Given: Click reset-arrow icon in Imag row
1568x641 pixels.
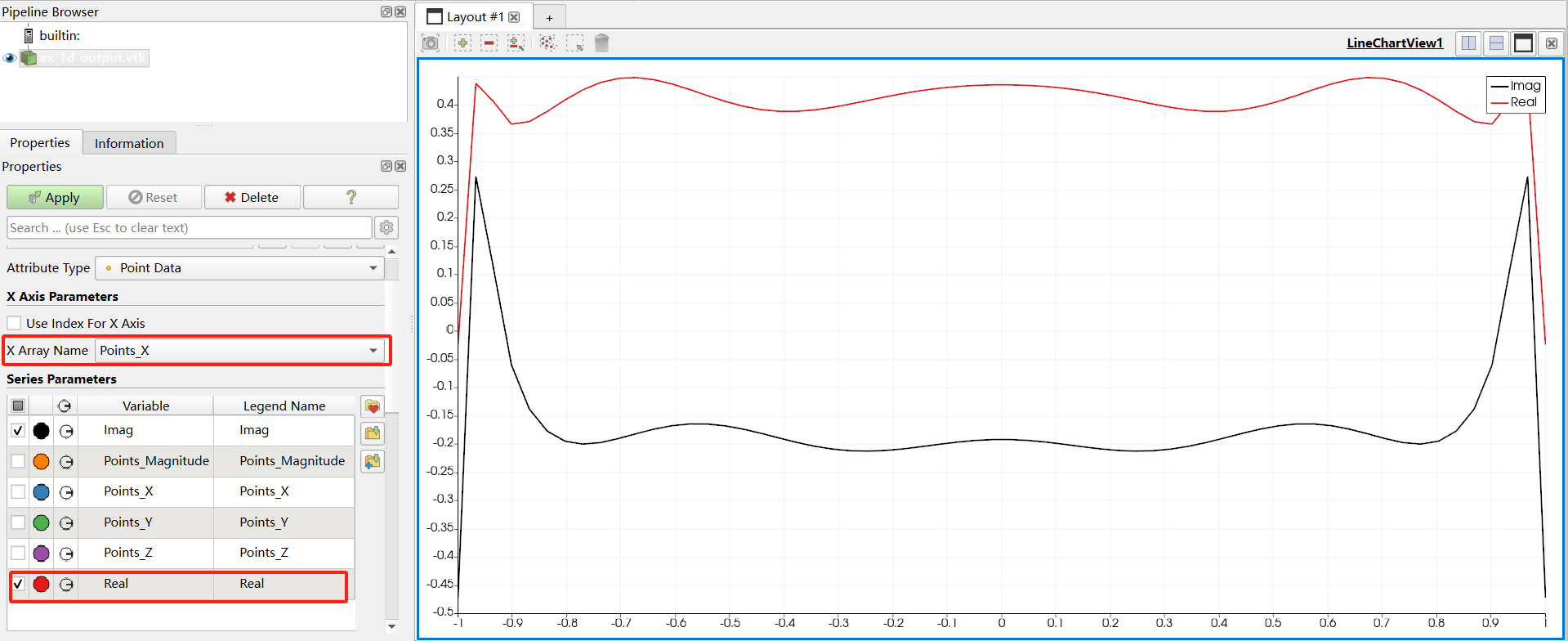Looking at the screenshot, I should [66, 431].
